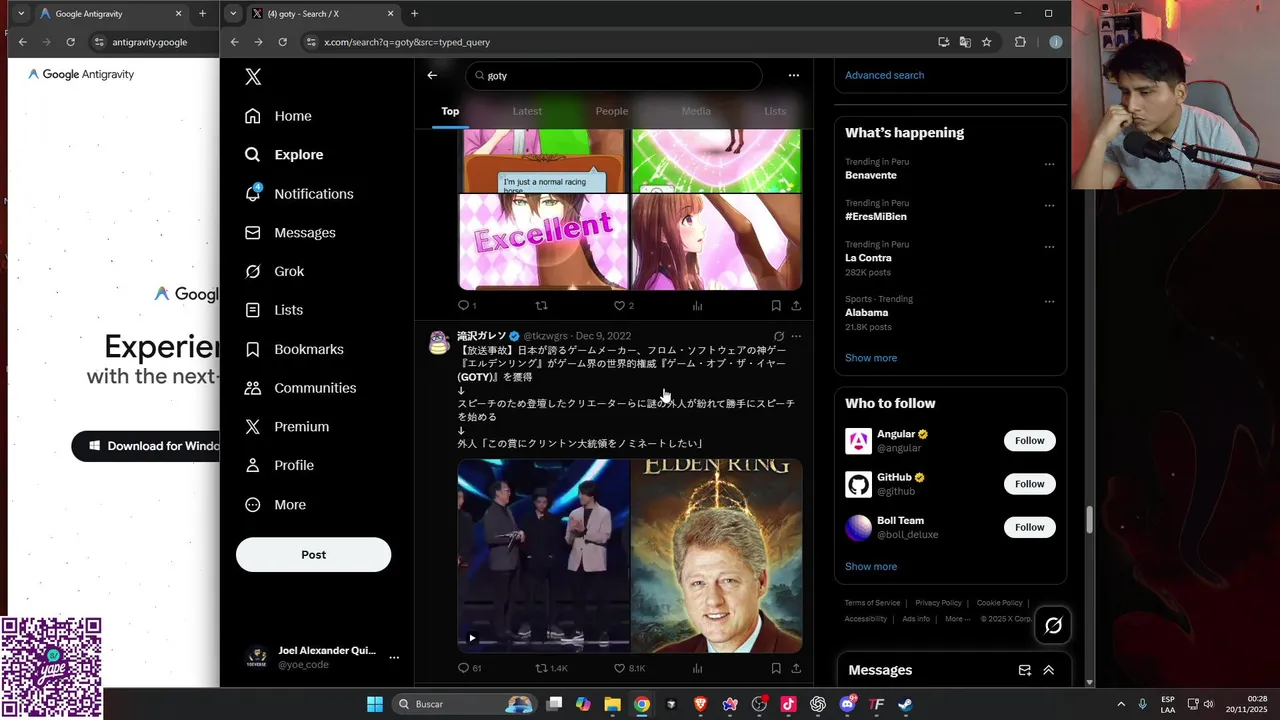The image size is (1280, 720).
Task: Open three-dot menu on Dec 9 post
Action: (796, 336)
